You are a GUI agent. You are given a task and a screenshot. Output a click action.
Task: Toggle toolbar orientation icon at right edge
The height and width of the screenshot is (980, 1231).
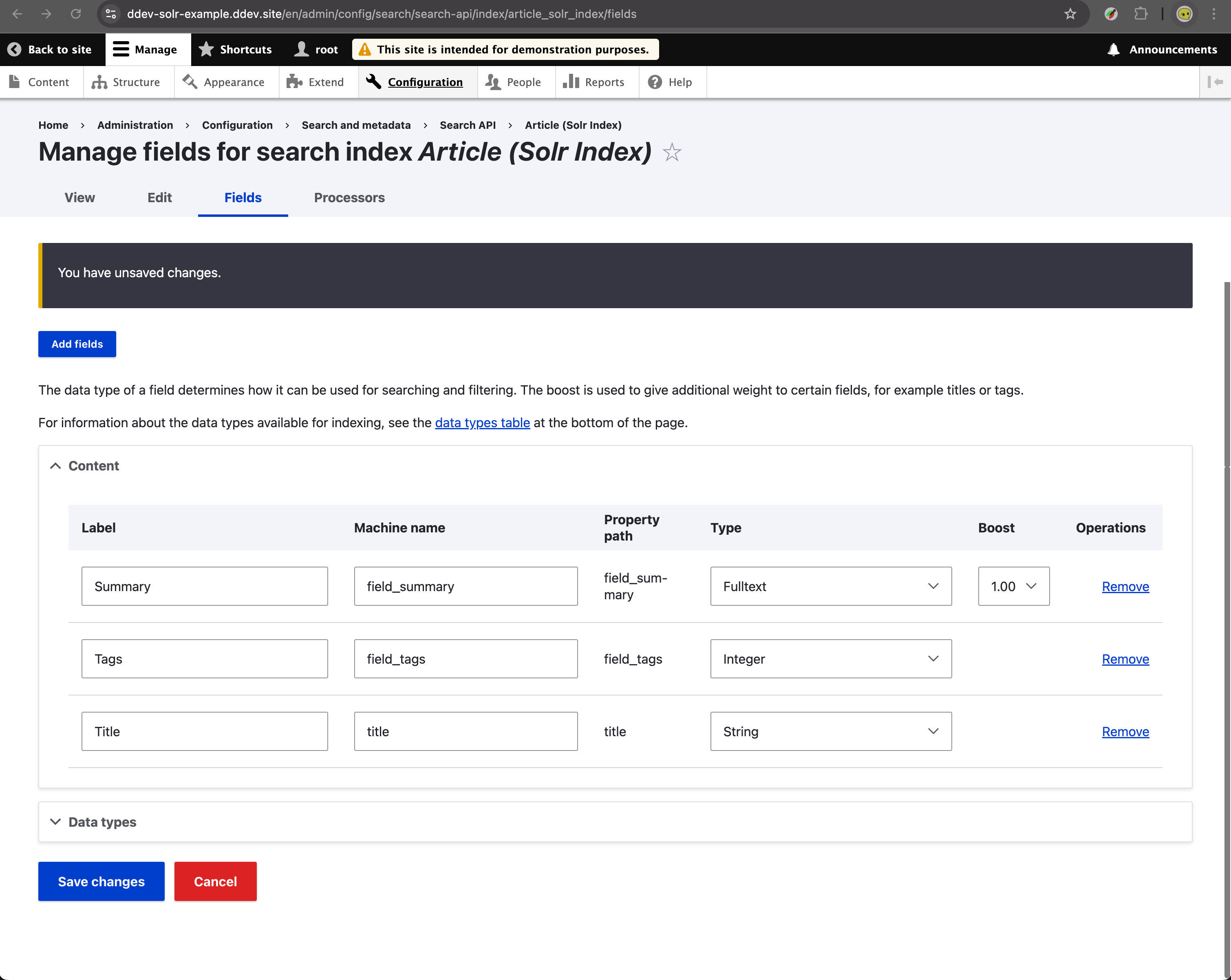tap(1214, 82)
